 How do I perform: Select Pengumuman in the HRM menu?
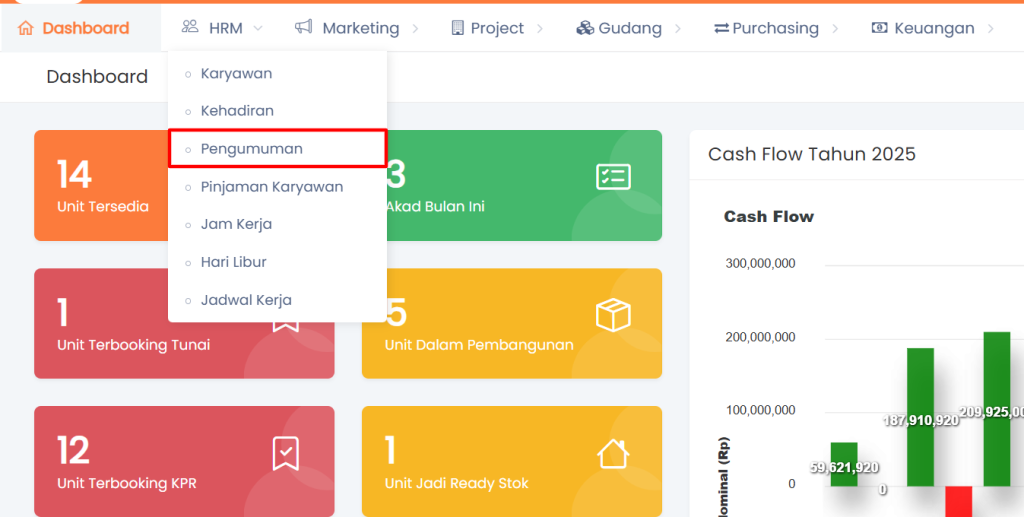click(251, 148)
